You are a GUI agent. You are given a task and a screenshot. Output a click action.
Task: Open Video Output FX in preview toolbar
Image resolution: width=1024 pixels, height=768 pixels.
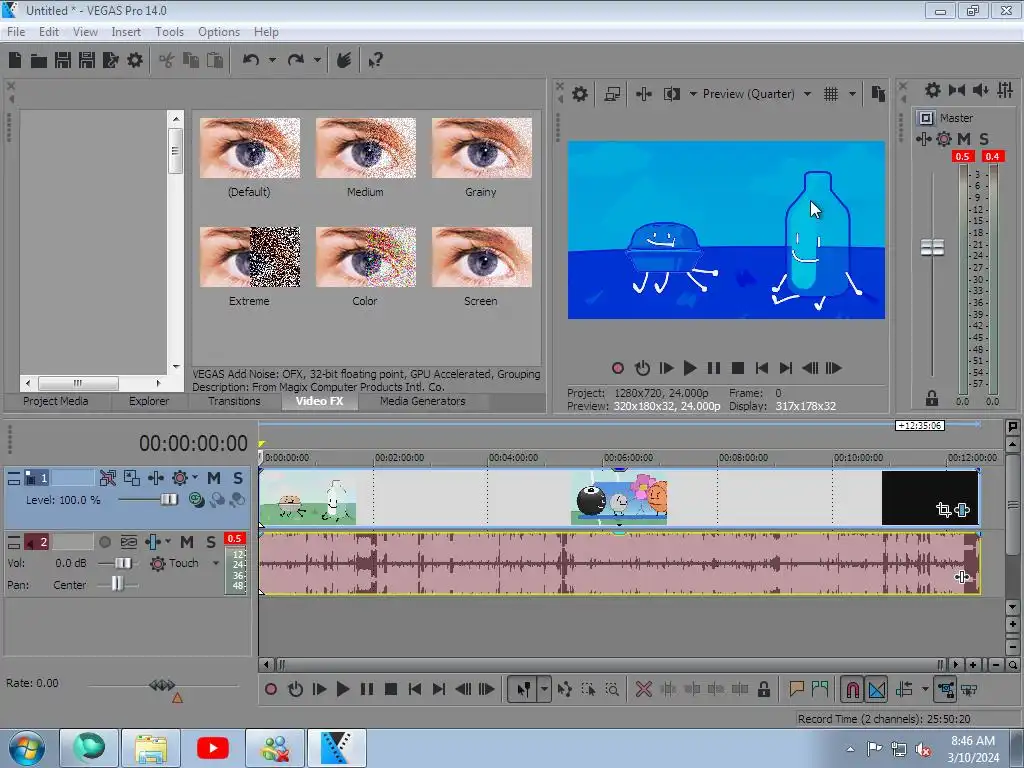click(x=644, y=94)
